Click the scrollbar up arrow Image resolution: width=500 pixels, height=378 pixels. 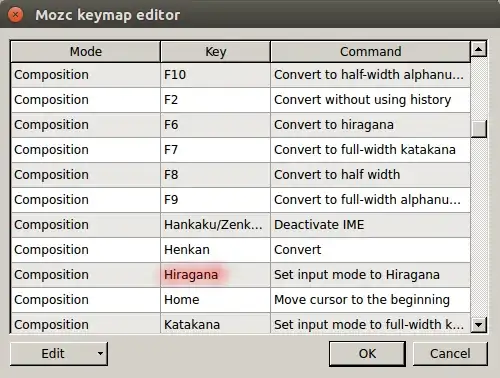pos(479,49)
